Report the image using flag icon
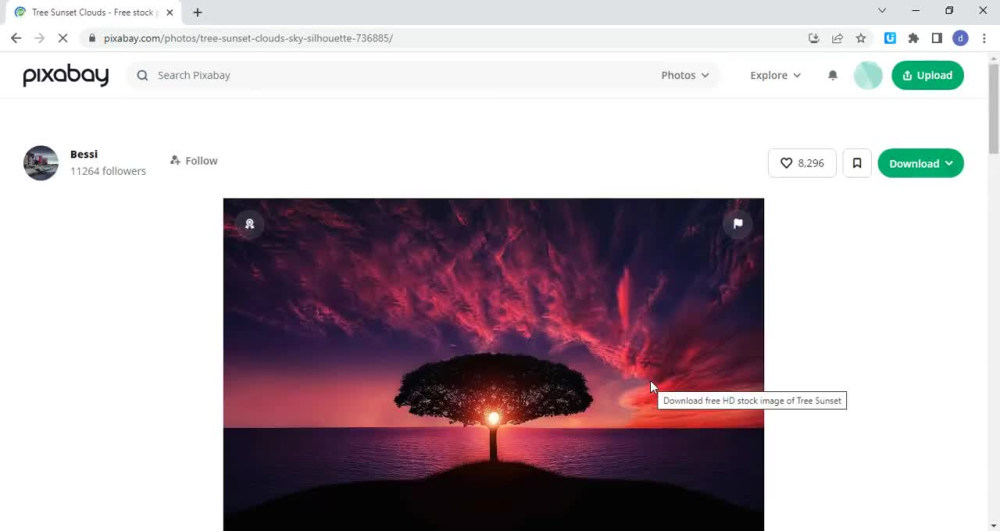The height and width of the screenshot is (531, 1000). click(x=737, y=224)
